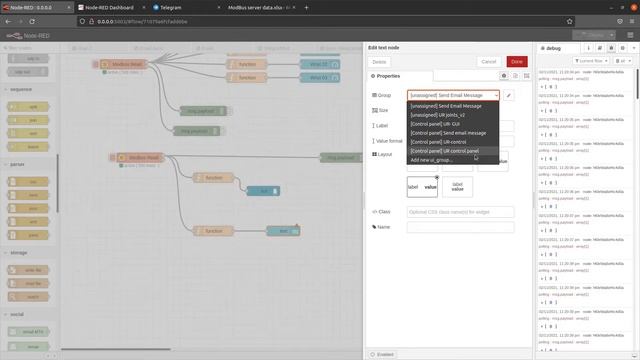Screen dimensions: 640x360
Task: Open the info sidebar tab icon
Action: click(588, 48)
